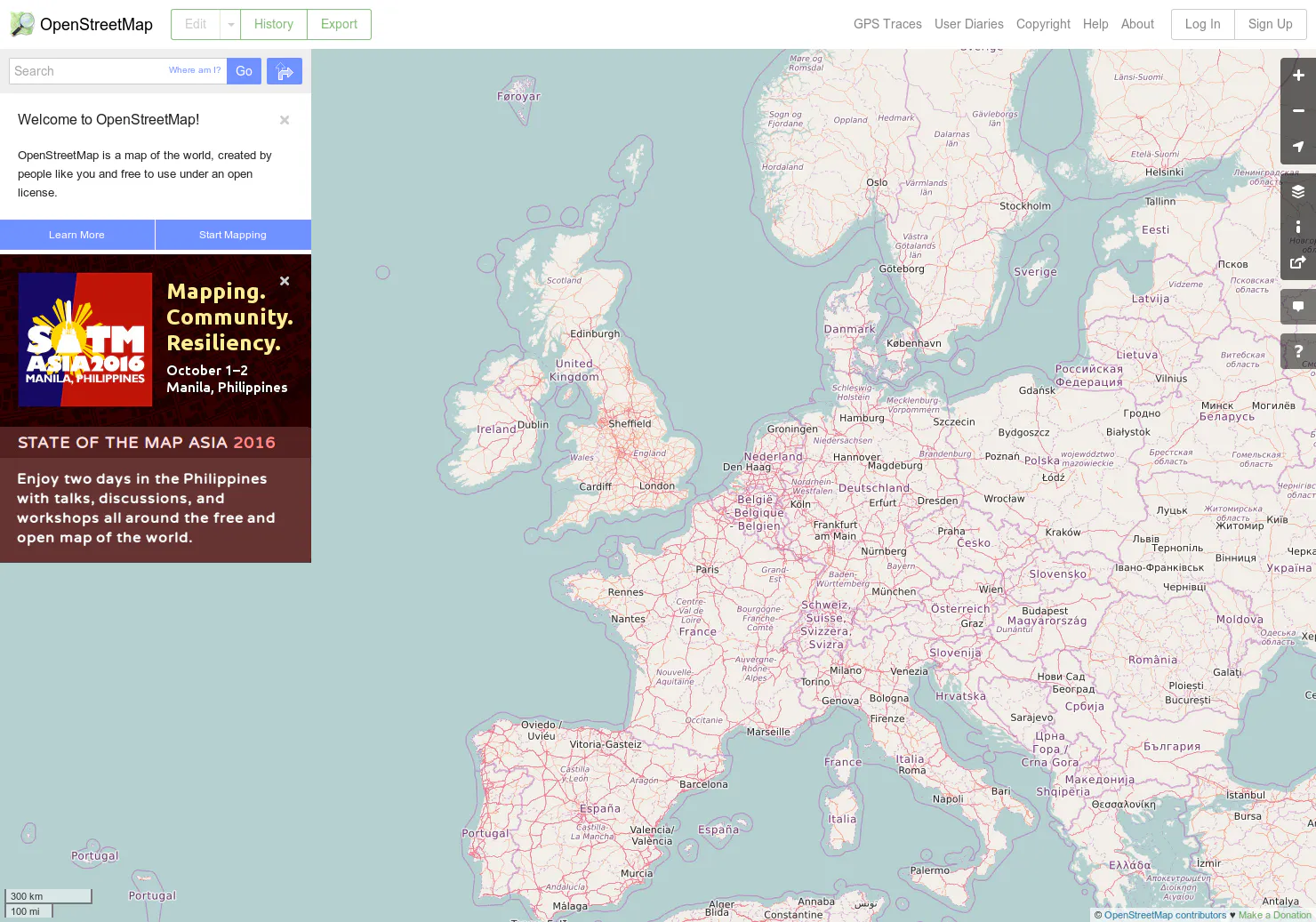Click the STATE OF THE MAP ASIA 2016 heading
Screen dimensions: 1316x922
(147, 443)
